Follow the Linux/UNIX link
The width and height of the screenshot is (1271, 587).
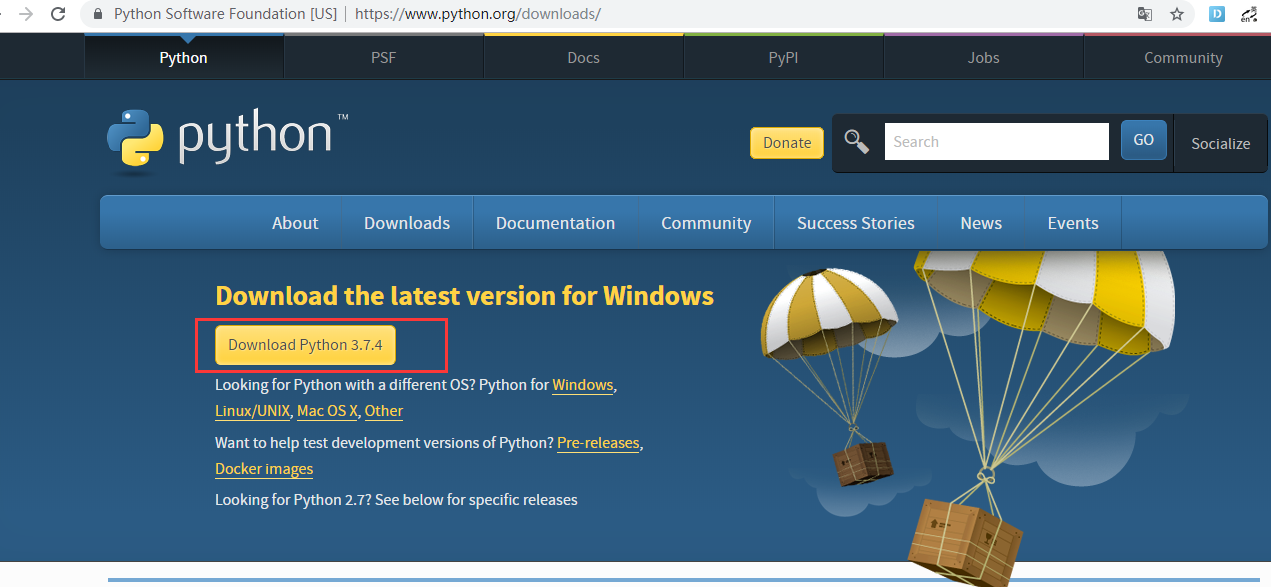click(x=253, y=411)
